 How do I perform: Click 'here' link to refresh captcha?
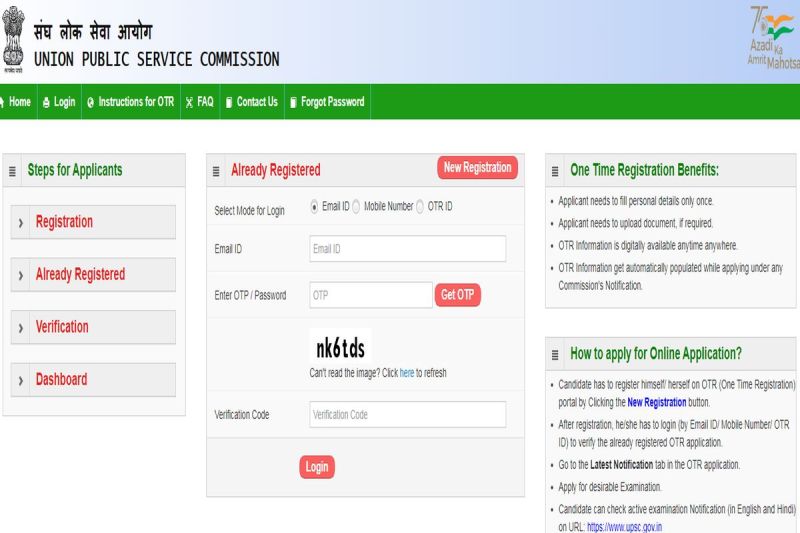coord(407,373)
